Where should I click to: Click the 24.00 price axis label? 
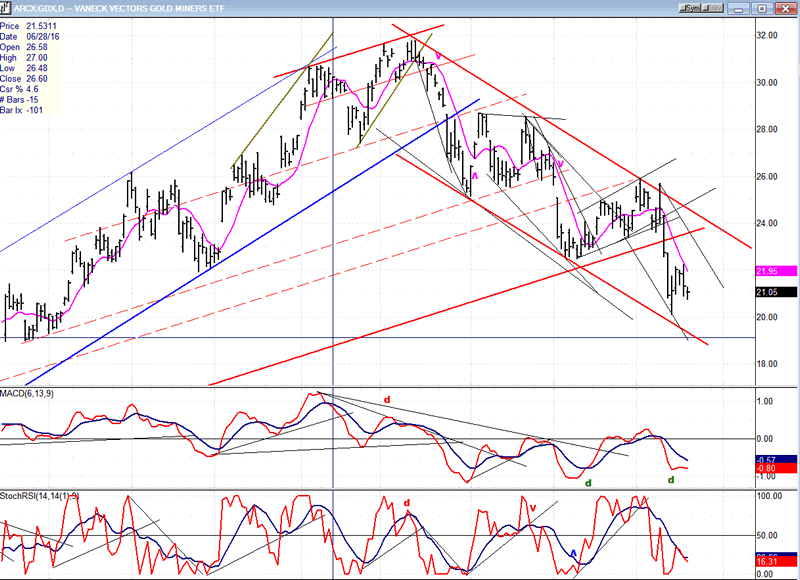click(x=767, y=223)
